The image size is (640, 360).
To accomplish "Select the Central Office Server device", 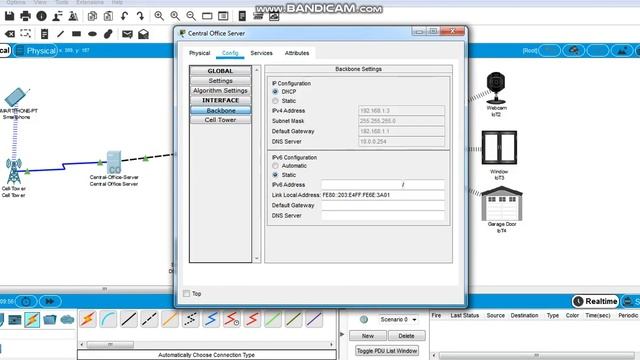I will pos(114,162).
